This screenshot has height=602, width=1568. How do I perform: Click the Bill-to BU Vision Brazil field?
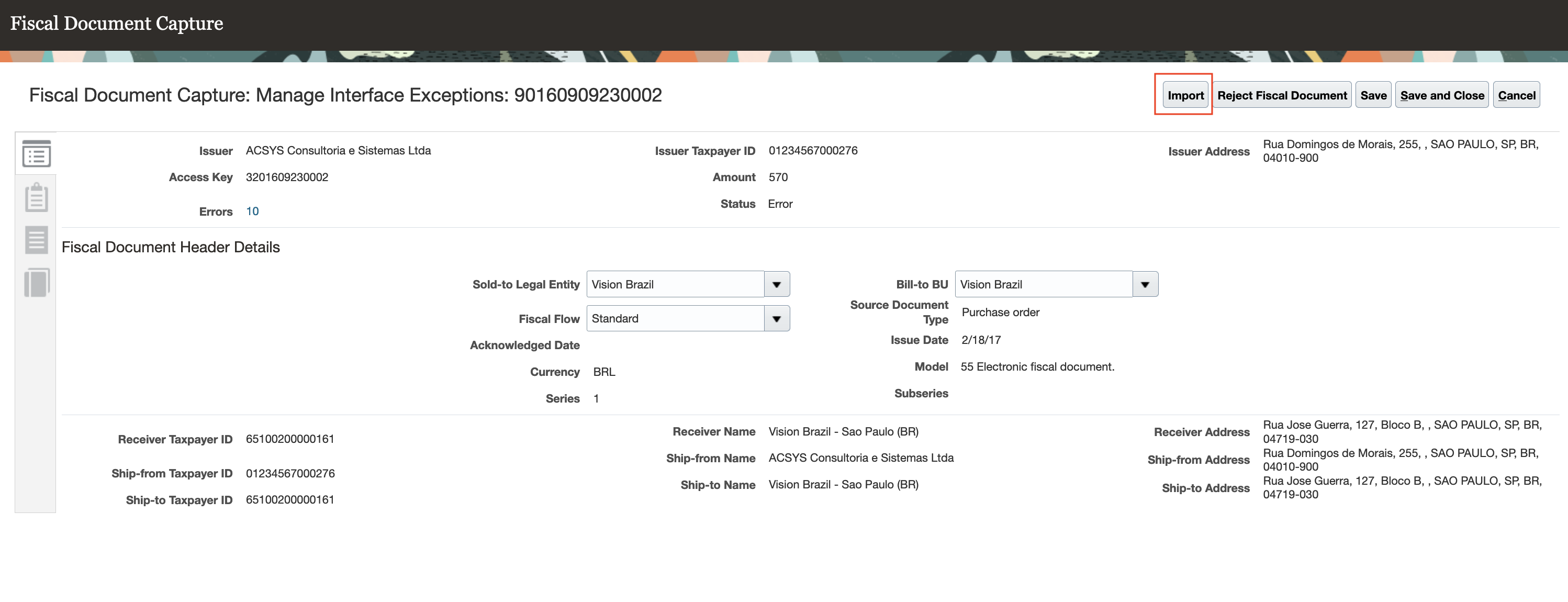point(1043,284)
